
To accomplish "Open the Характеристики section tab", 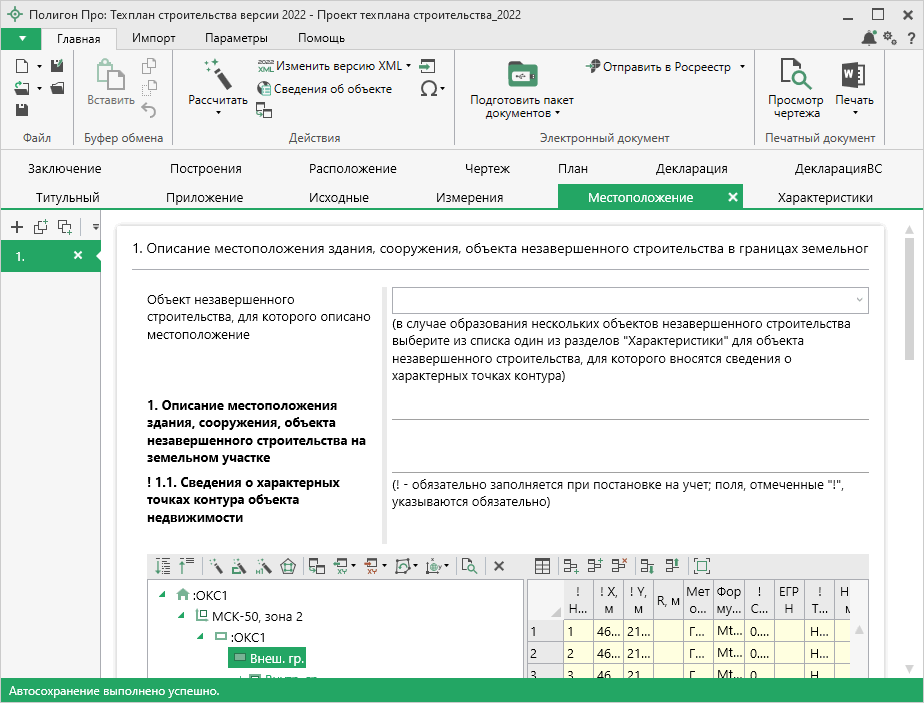I will tap(824, 197).
